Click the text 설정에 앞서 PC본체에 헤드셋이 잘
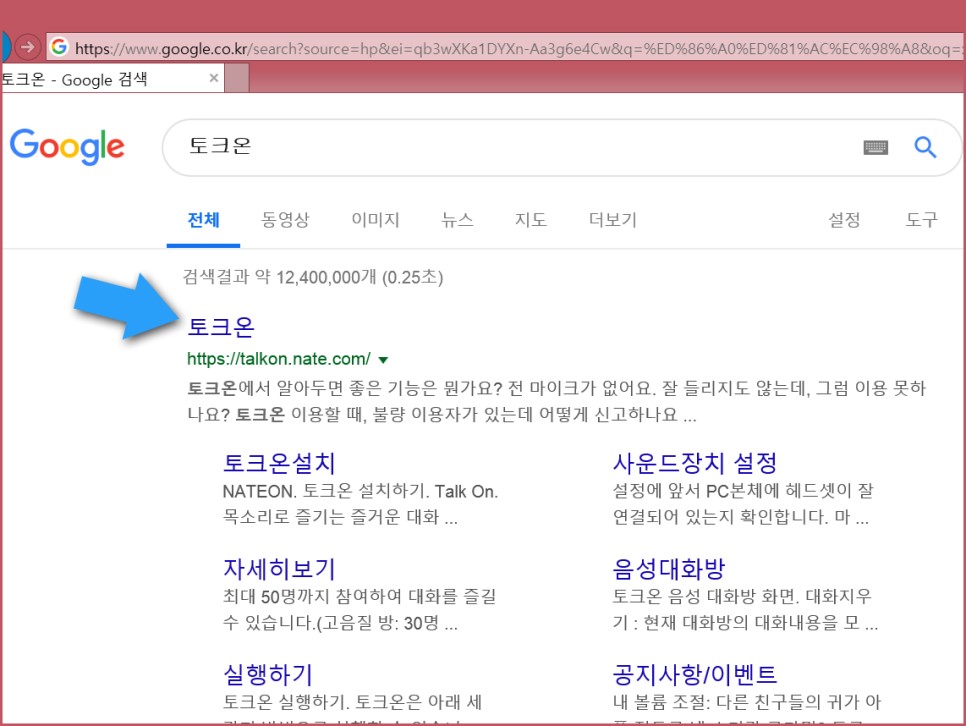This screenshot has height=726, width=966. click(x=743, y=491)
